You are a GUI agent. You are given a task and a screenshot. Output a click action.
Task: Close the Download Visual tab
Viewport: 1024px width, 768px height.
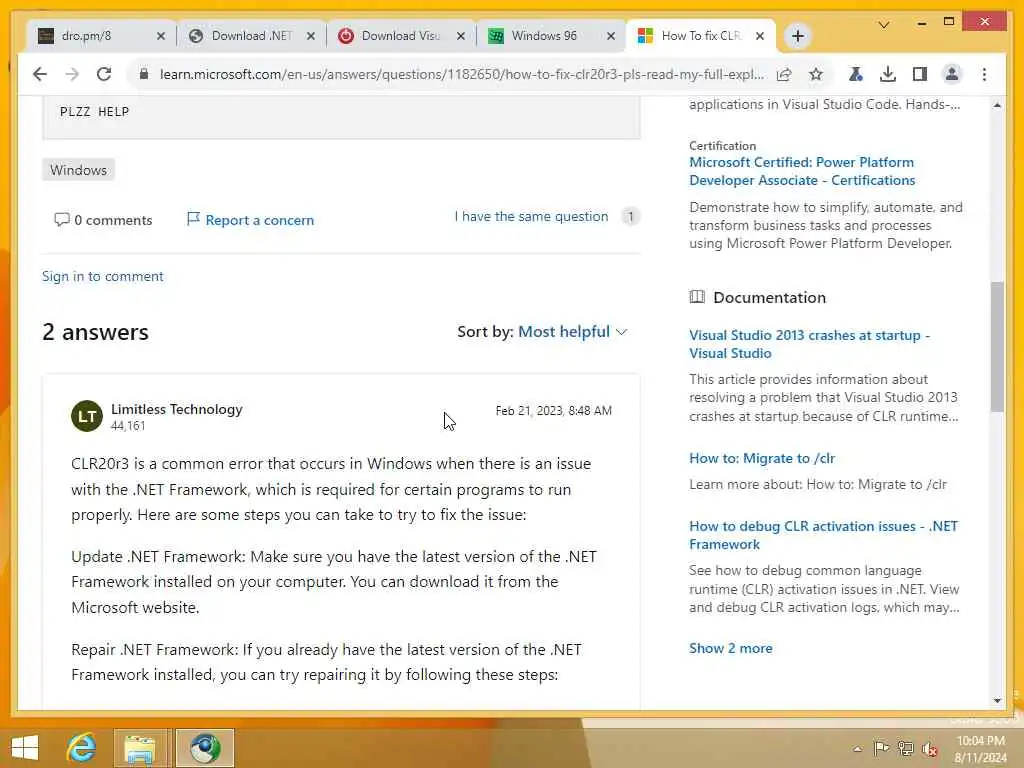pos(461,37)
